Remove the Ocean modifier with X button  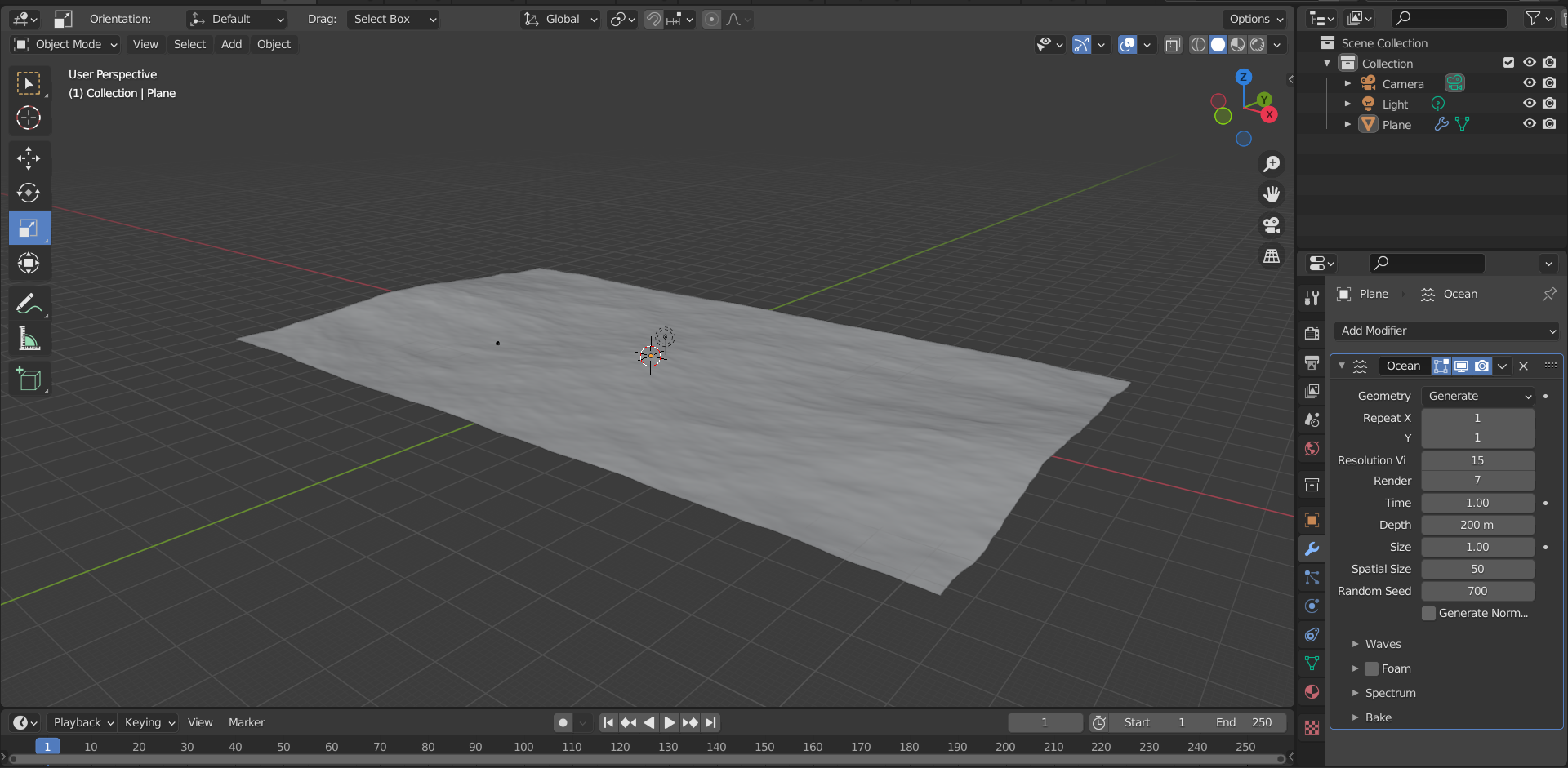point(1523,366)
